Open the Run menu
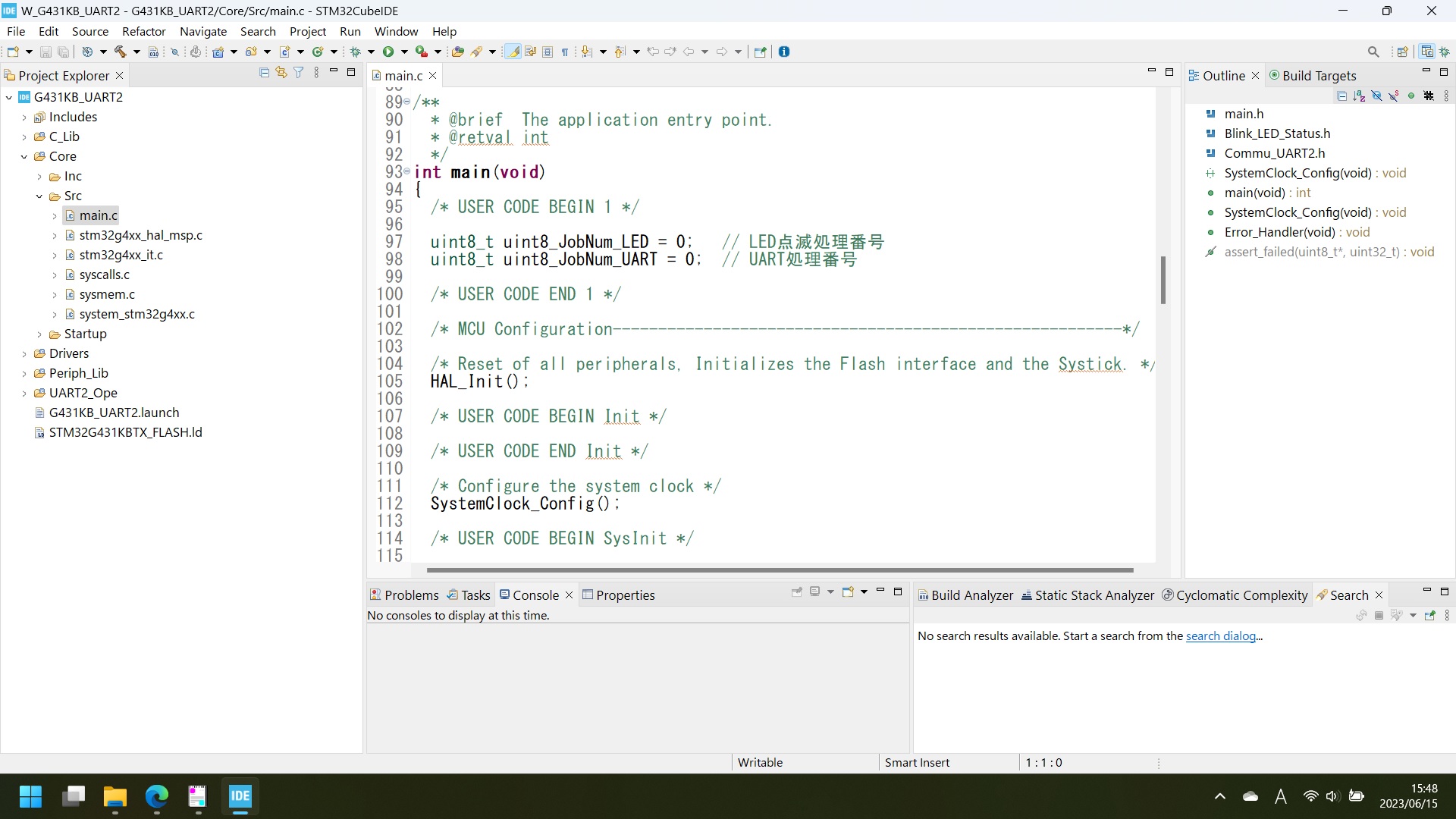The width and height of the screenshot is (1456, 819). click(x=351, y=31)
